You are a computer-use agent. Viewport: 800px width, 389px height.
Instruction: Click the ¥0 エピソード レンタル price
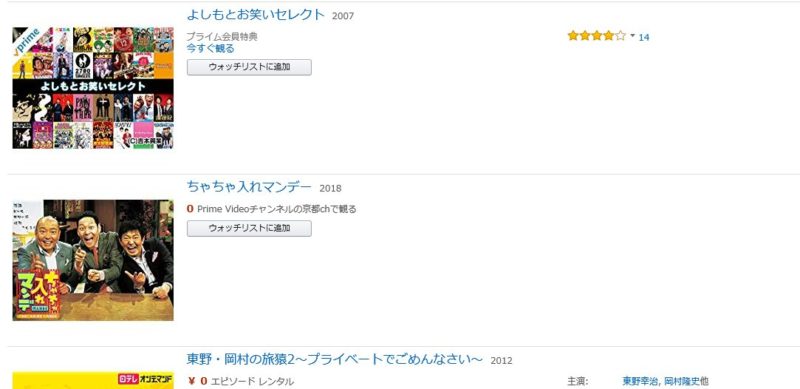click(241, 381)
